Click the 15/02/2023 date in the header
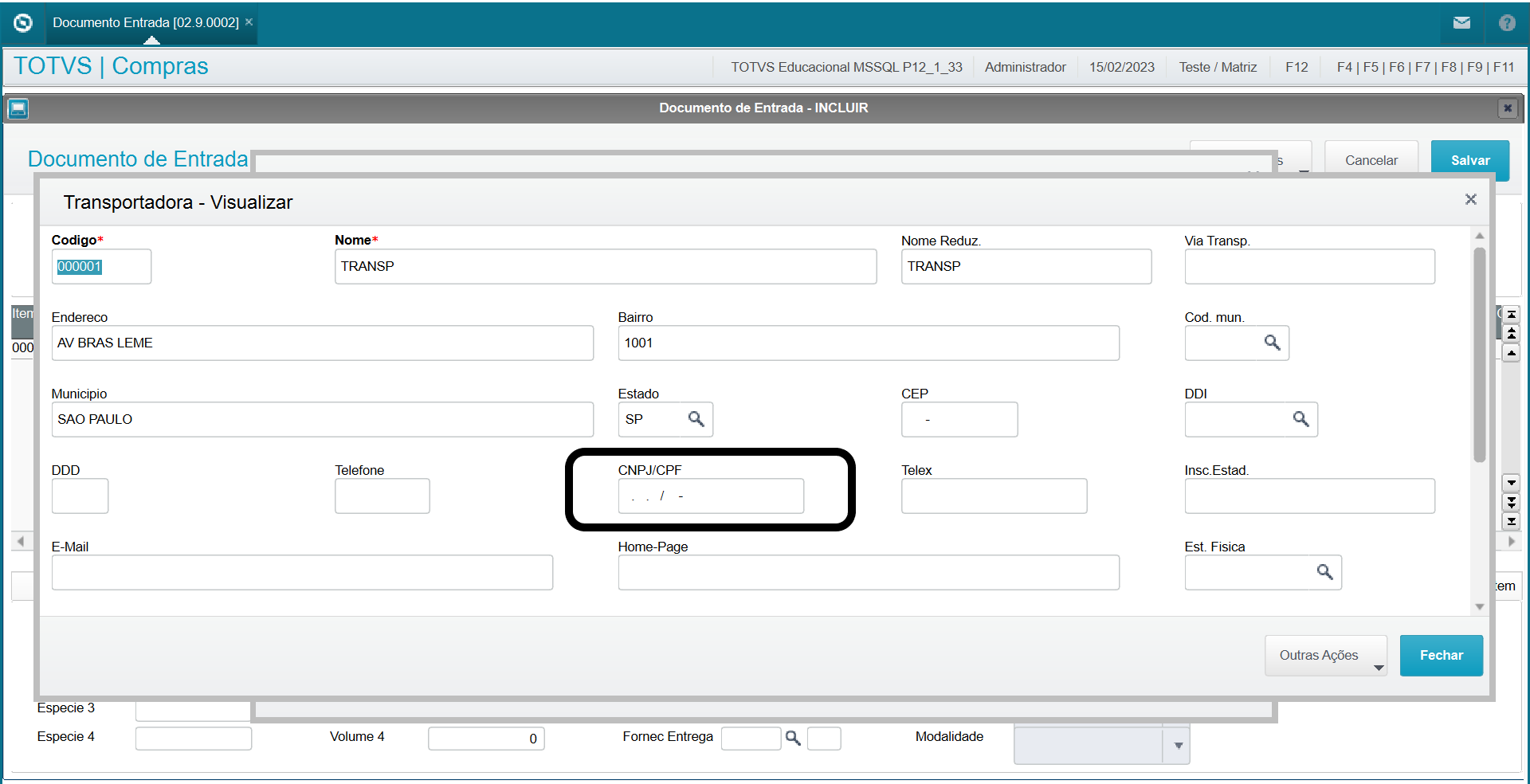The width and height of the screenshot is (1530, 784). click(1122, 67)
